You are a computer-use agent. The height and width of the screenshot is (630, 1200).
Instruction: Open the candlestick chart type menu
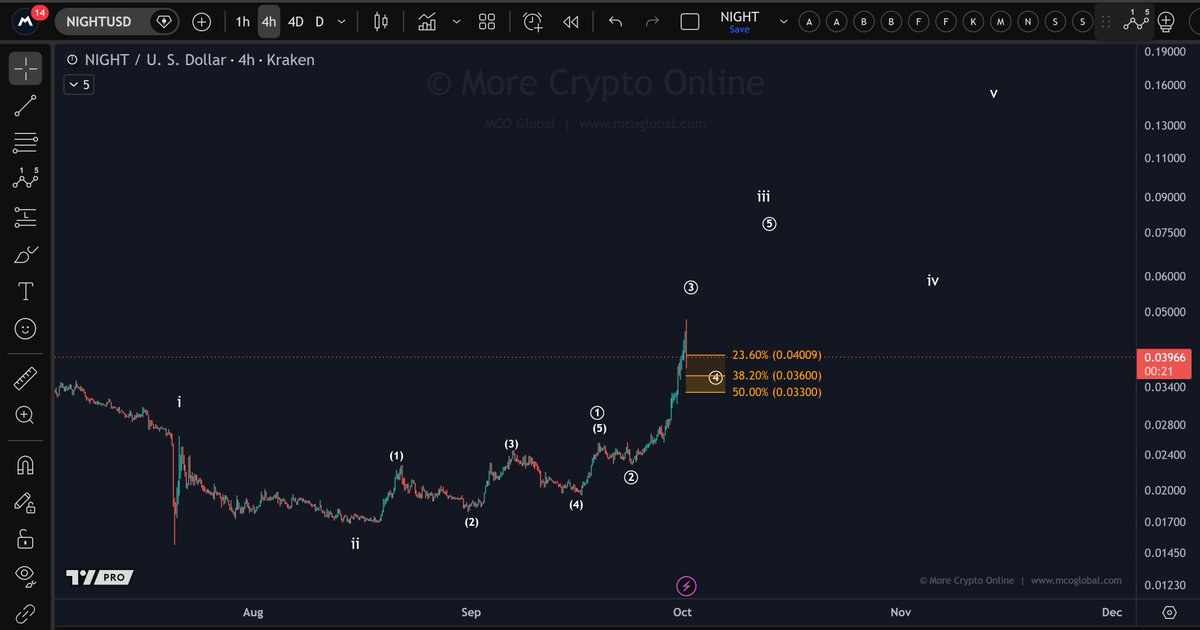coord(380,21)
